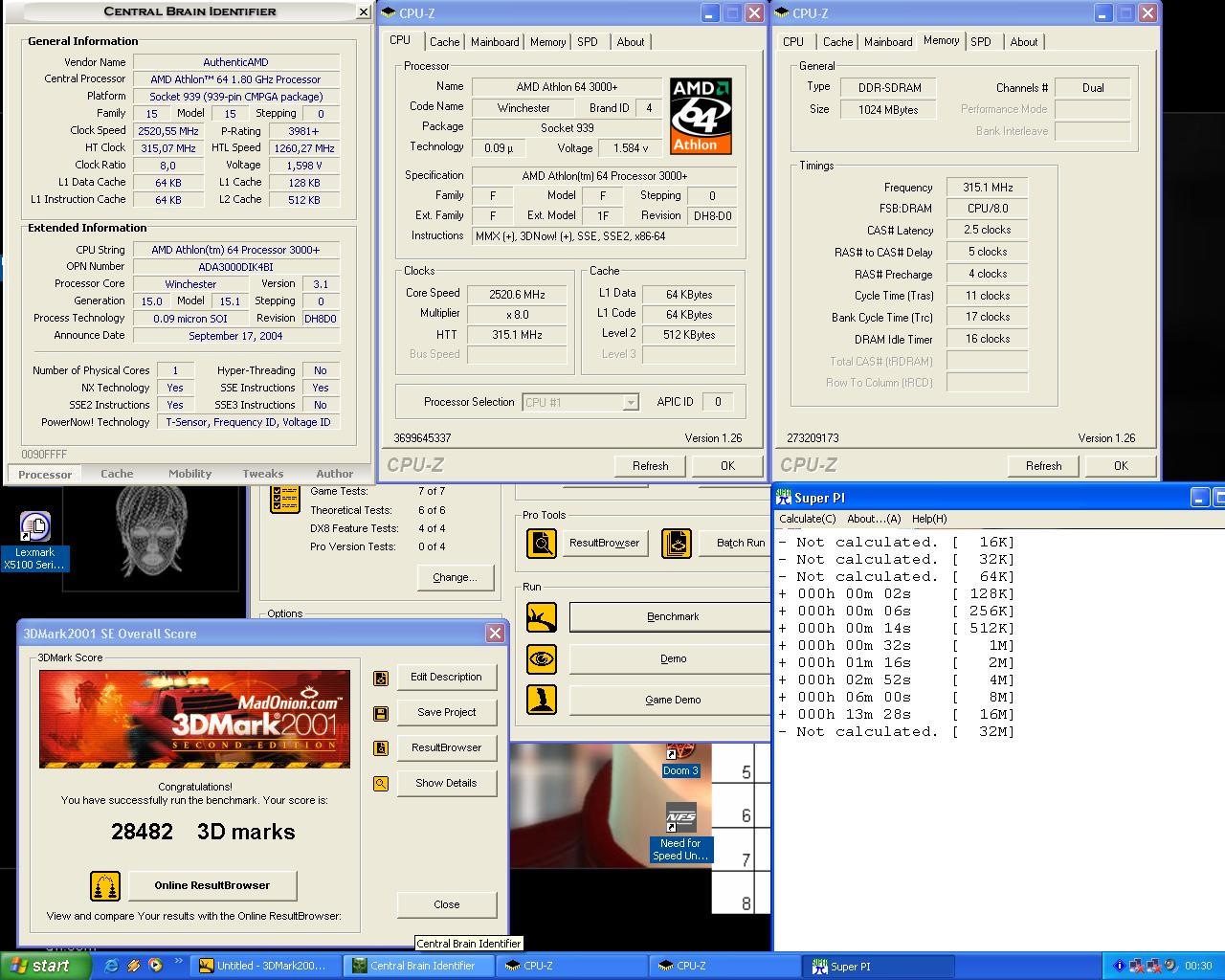The image size is (1225, 980).
Task: Click the Online ResultBrowser button
Action: 212,886
